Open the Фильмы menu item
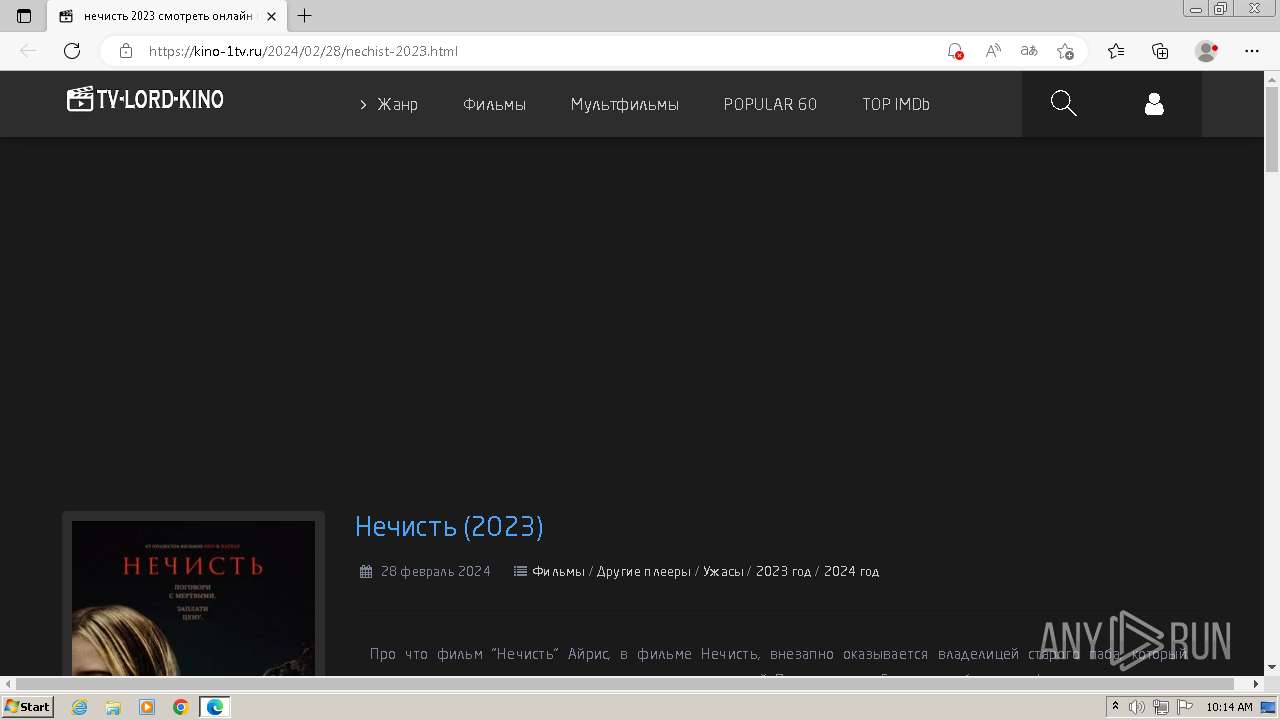The width and height of the screenshot is (1280, 720). coord(494,104)
